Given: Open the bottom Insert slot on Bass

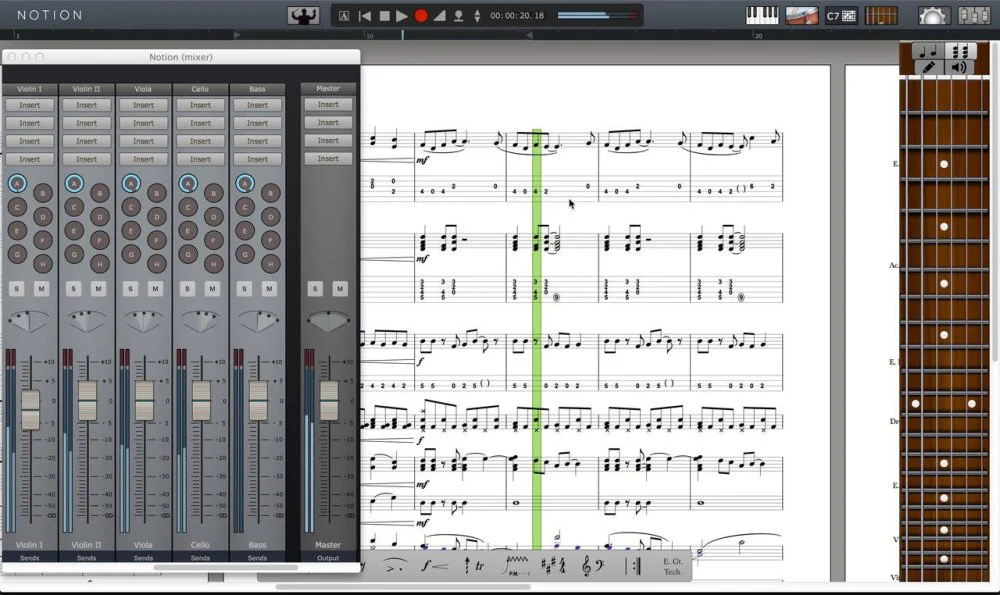Looking at the screenshot, I should tap(257, 159).
